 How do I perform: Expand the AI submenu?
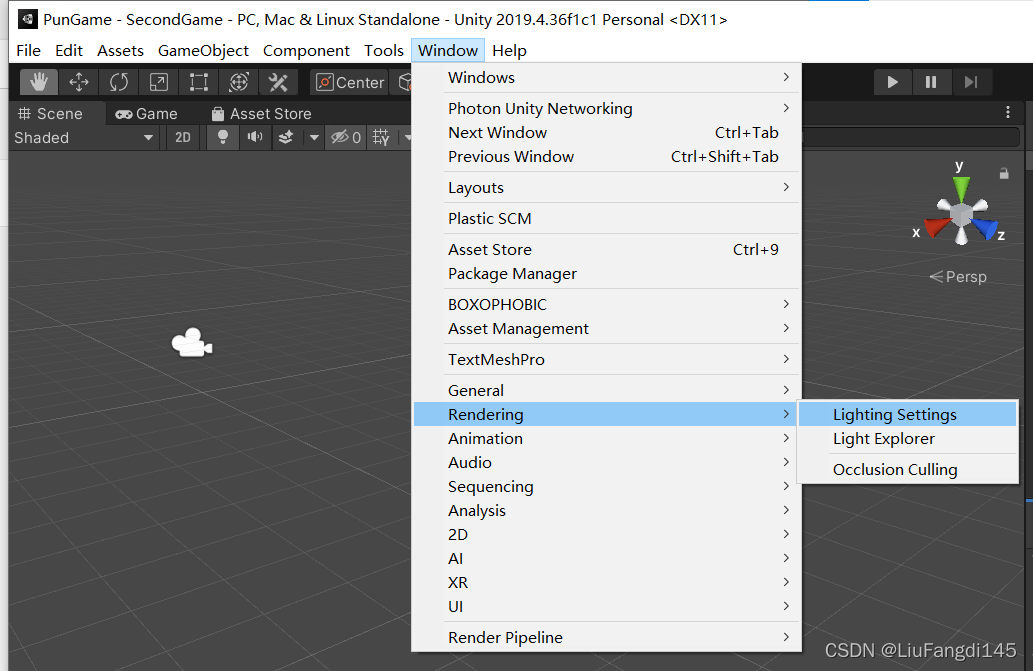pos(607,558)
